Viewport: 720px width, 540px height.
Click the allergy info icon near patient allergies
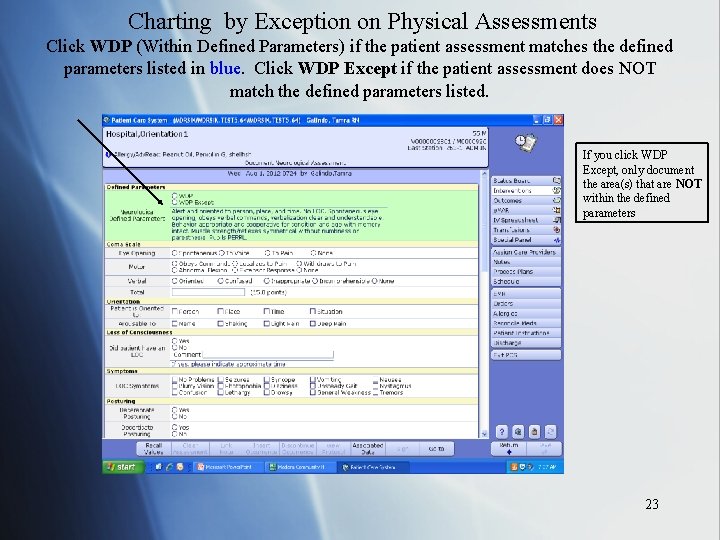[x=108, y=155]
